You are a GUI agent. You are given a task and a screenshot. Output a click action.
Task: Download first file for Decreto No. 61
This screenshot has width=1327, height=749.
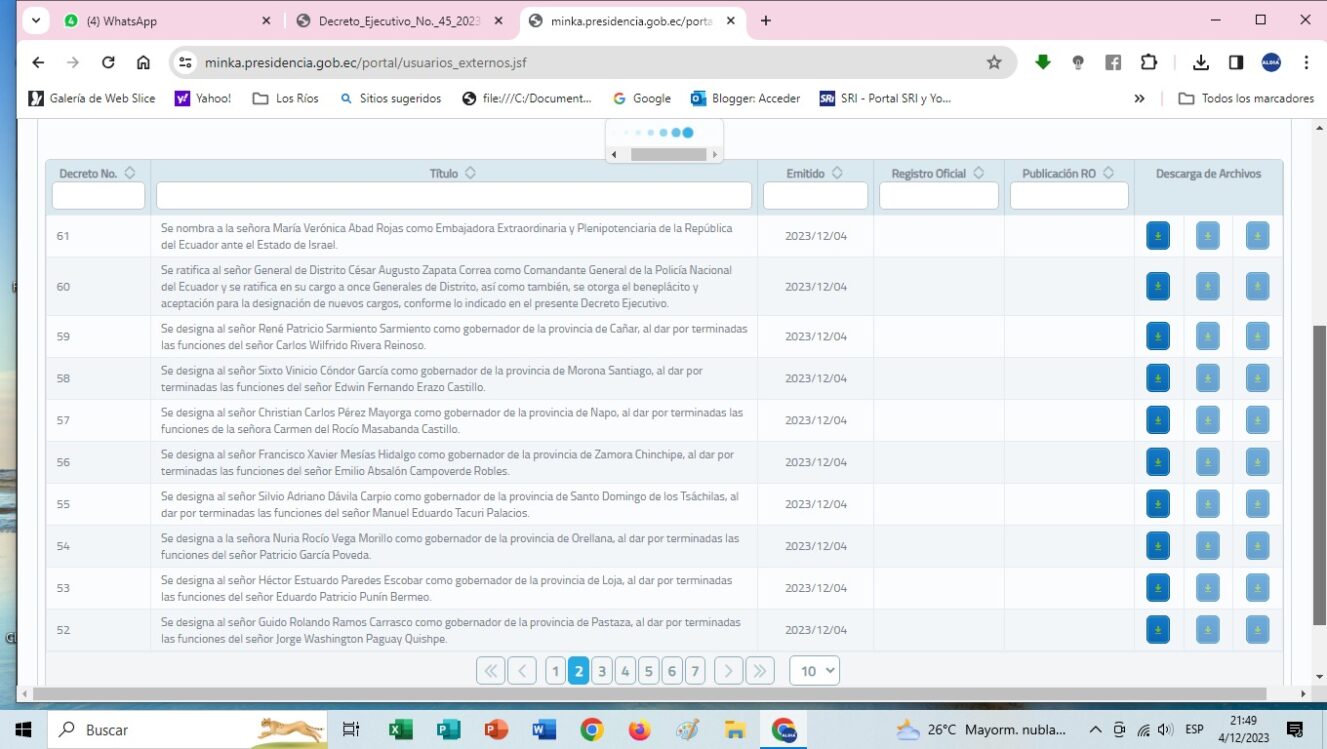click(1157, 236)
